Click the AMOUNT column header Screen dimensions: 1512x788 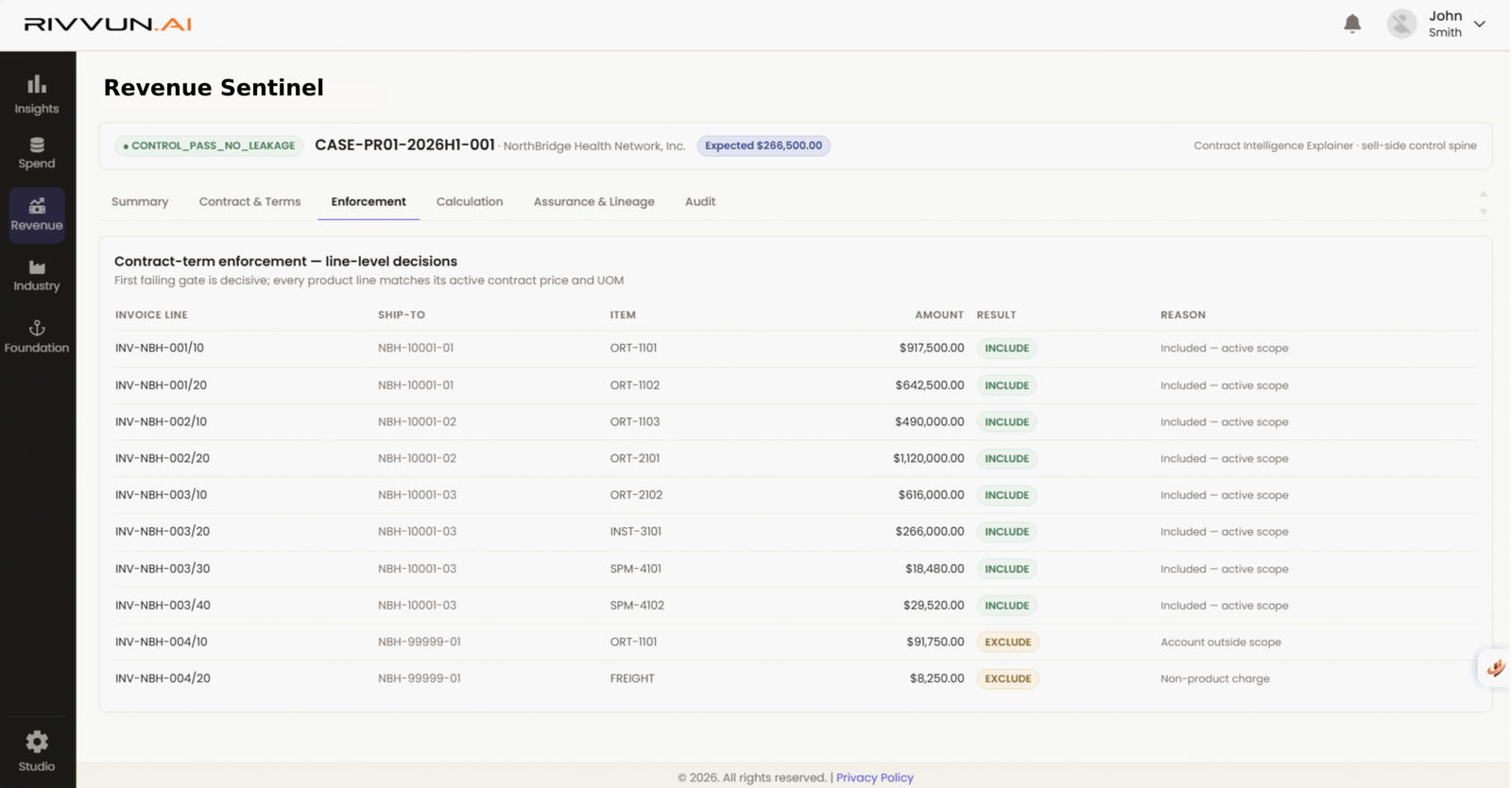click(x=939, y=315)
